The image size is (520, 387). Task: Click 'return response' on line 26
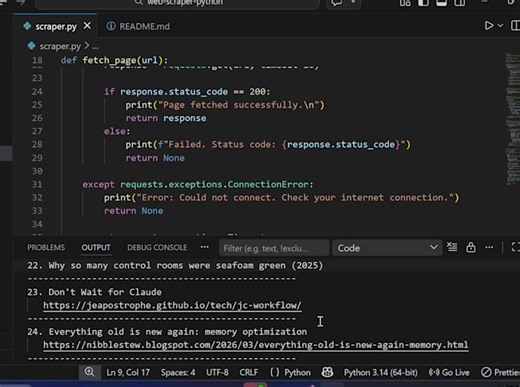tap(166, 118)
